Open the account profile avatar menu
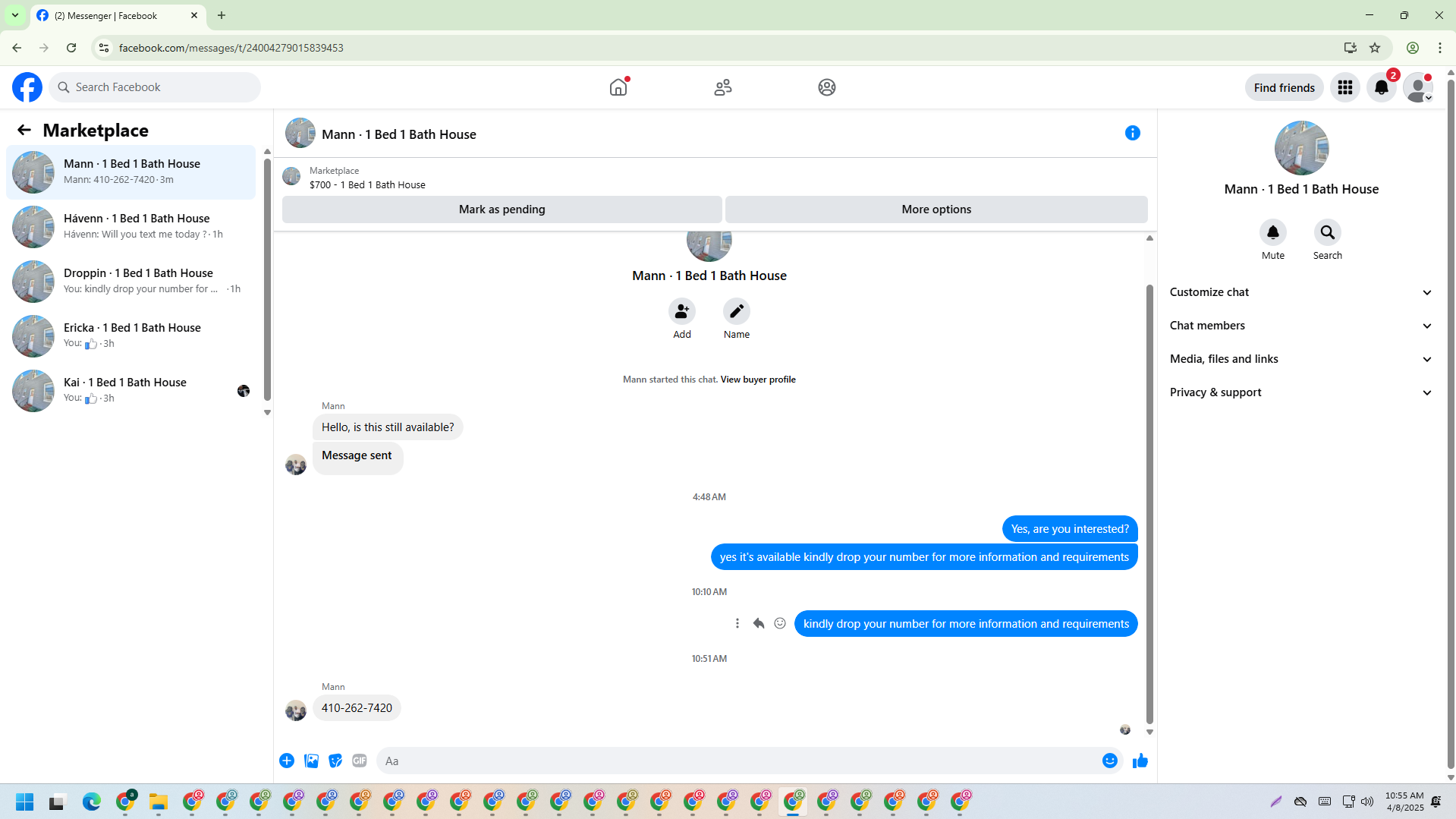This screenshot has height=819, width=1456. click(x=1418, y=87)
